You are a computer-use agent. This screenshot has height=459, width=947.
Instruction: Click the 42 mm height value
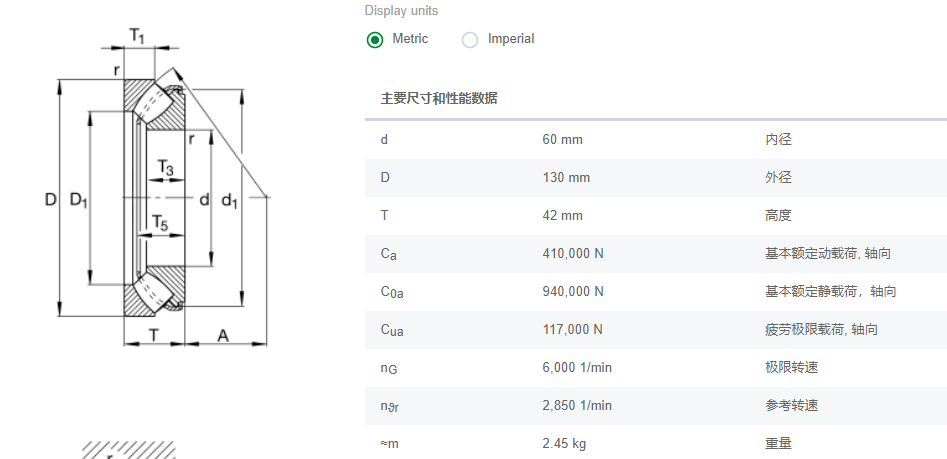[562, 215]
